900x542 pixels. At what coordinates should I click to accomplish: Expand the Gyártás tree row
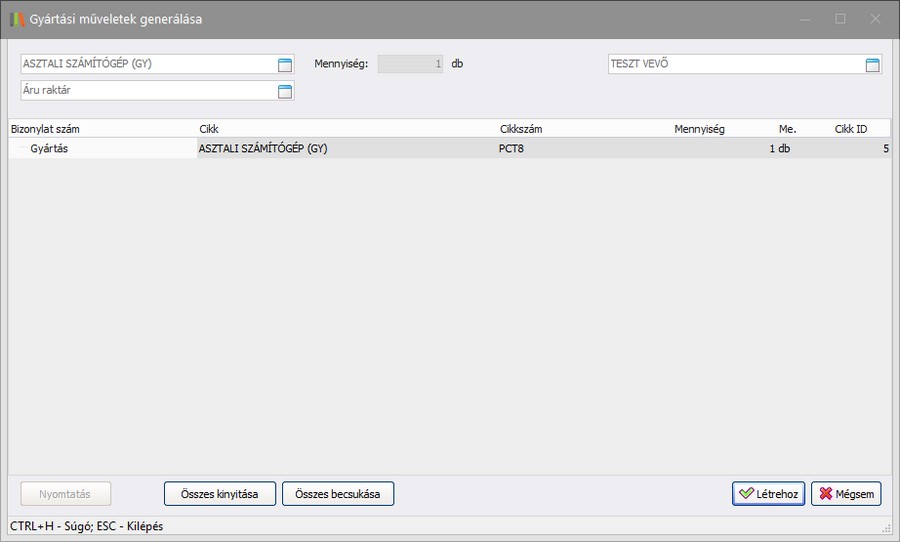click(x=20, y=149)
